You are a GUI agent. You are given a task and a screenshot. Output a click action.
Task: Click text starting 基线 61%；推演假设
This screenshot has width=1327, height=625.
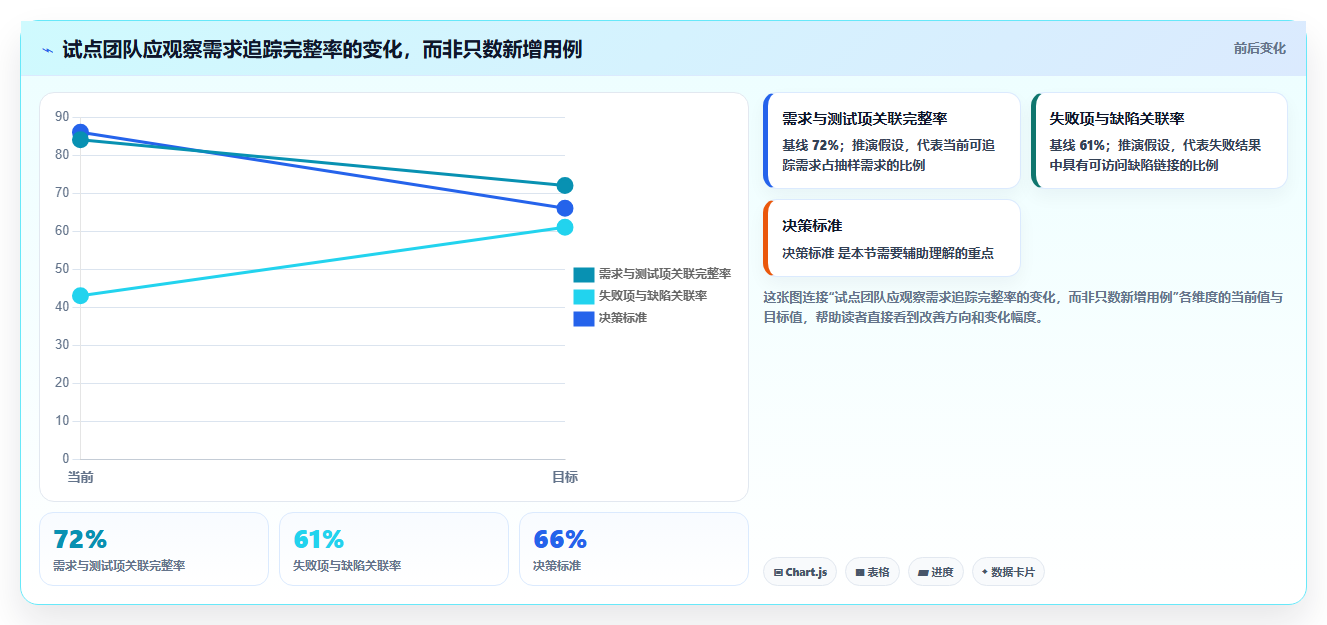pyautogui.click(x=1155, y=155)
